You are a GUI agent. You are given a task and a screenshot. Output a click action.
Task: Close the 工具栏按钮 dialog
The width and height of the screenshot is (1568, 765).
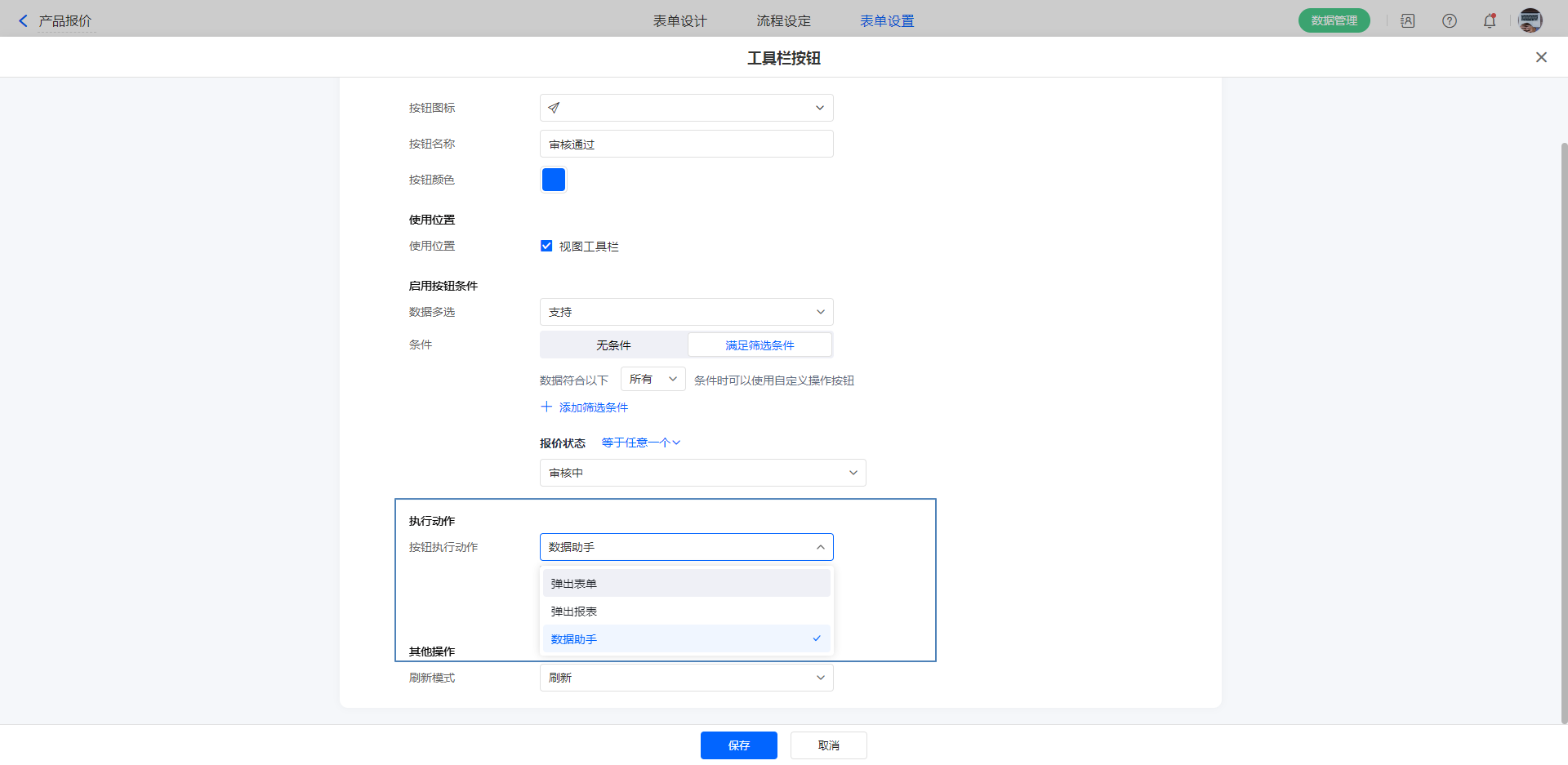click(x=1541, y=57)
